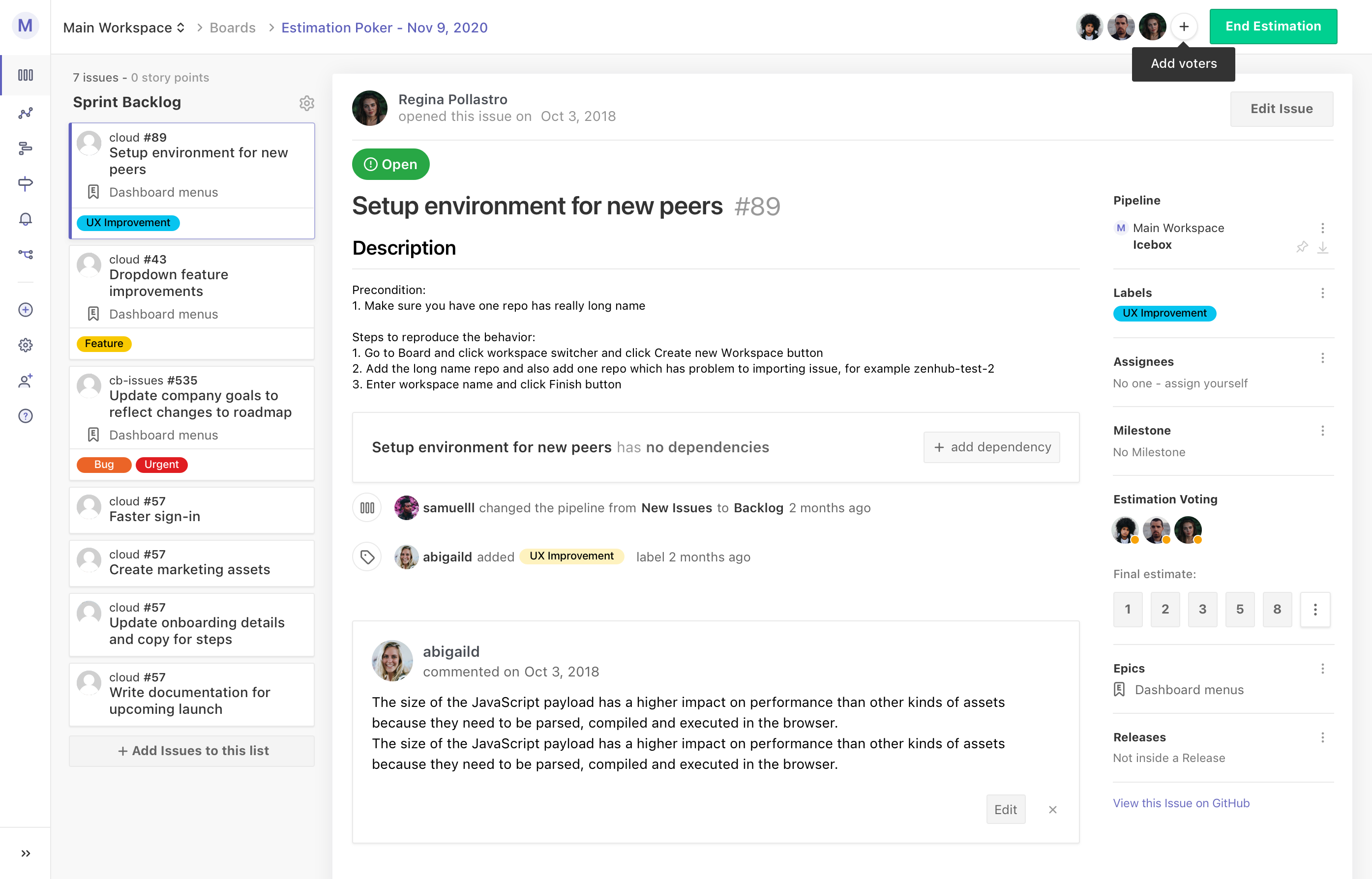Select the Dropdown feature improvements issue card
1372x879 pixels.
(x=191, y=283)
